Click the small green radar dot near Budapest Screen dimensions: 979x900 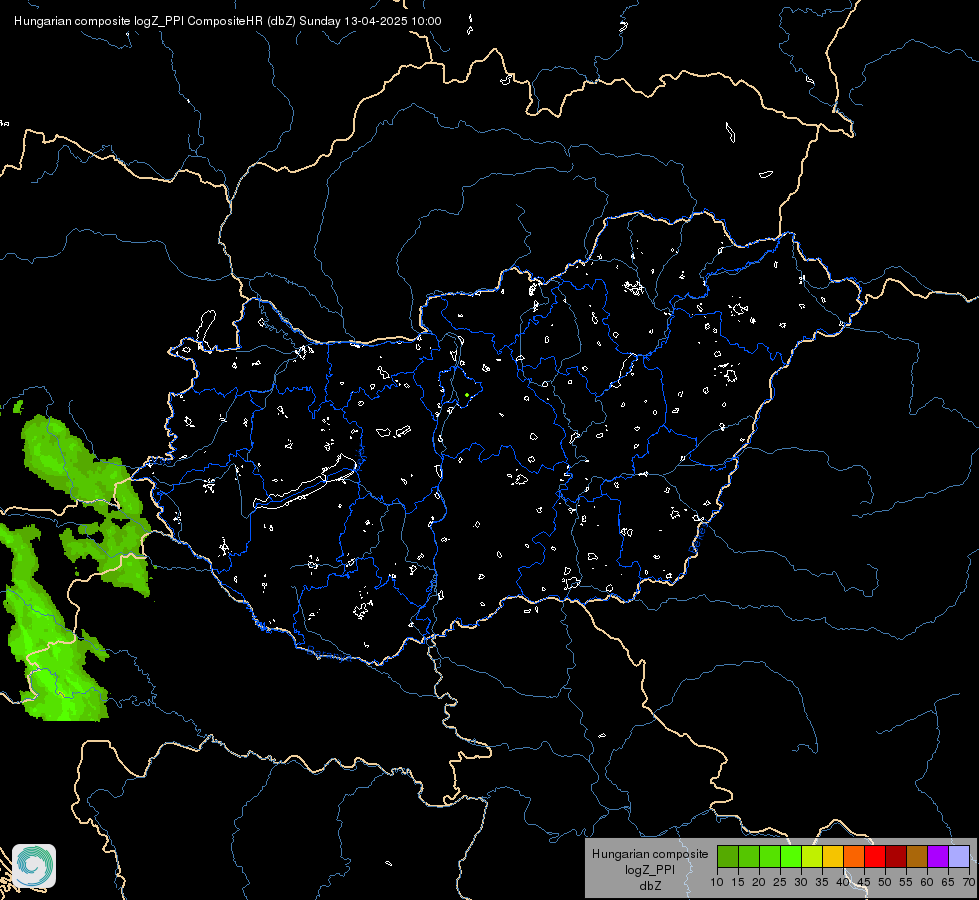467,395
